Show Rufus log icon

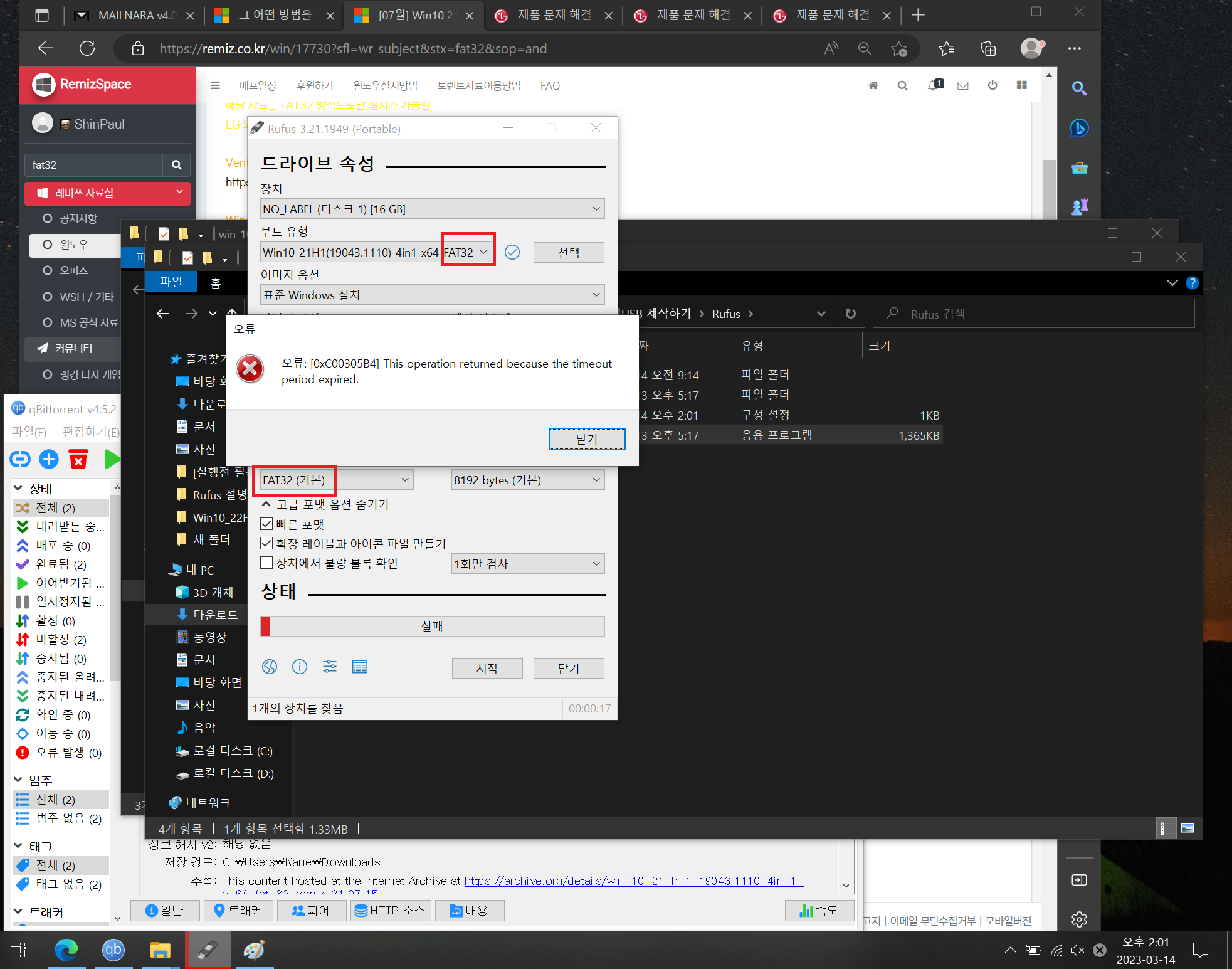[x=360, y=667]
